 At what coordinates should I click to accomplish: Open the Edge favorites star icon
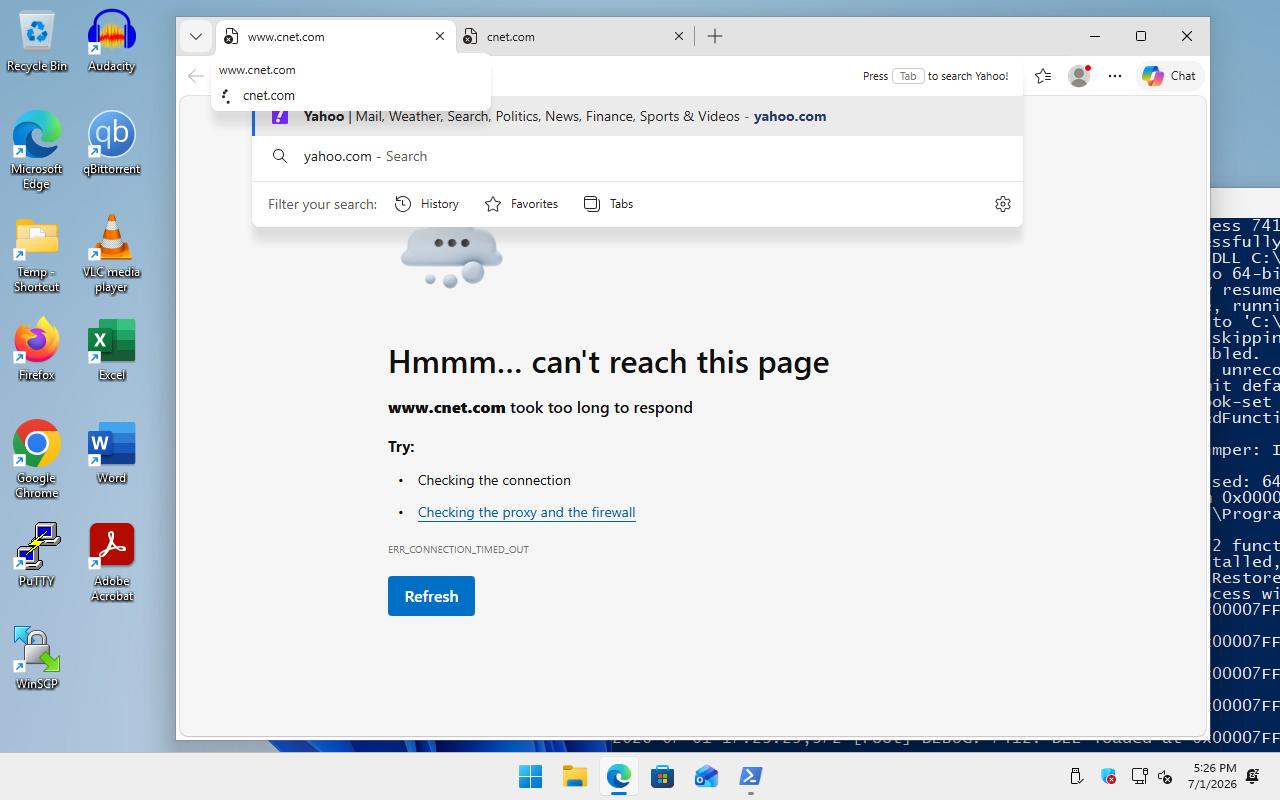1043,76
